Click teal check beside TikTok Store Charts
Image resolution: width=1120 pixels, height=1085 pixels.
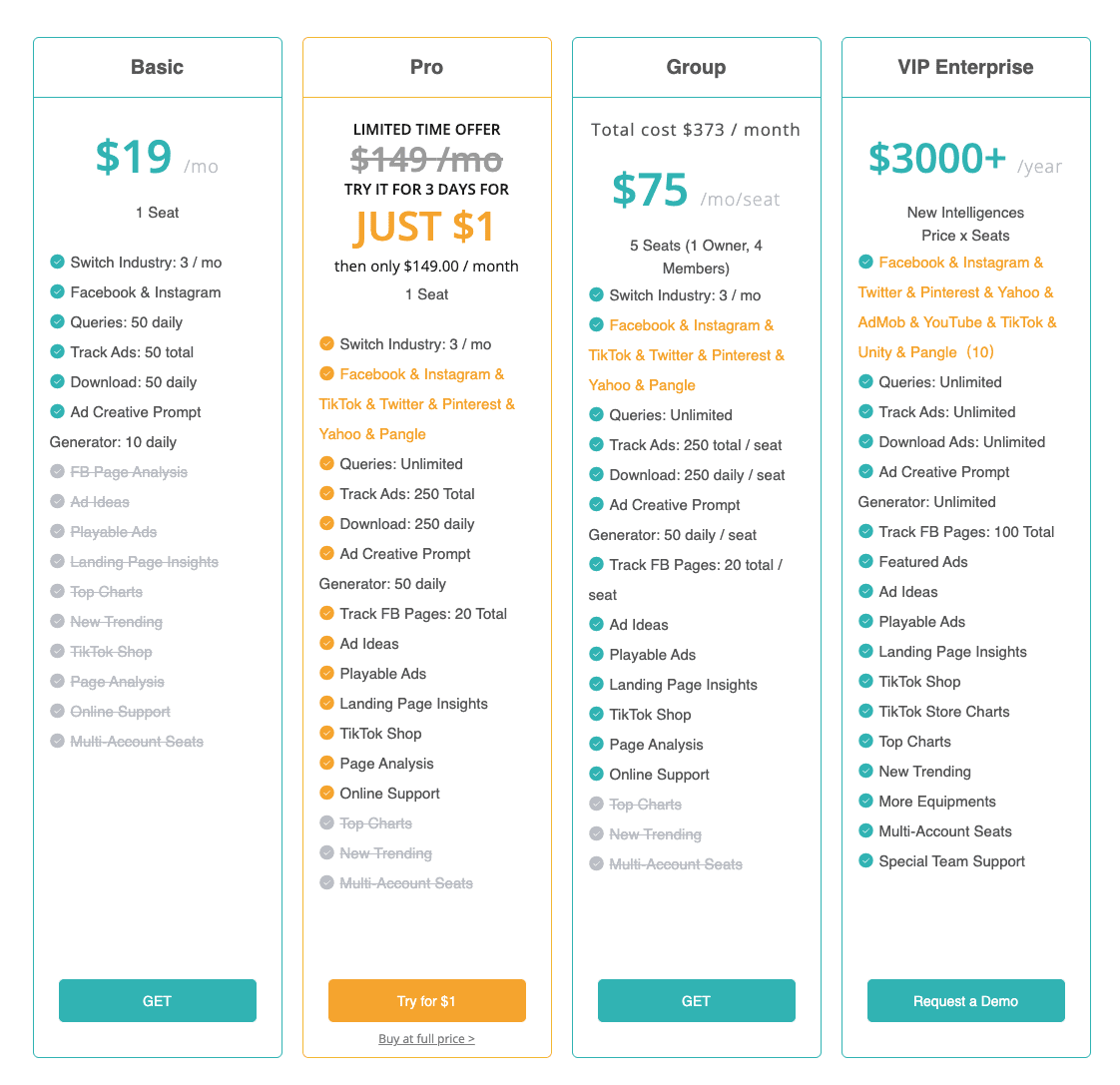[x=865, y=711]
